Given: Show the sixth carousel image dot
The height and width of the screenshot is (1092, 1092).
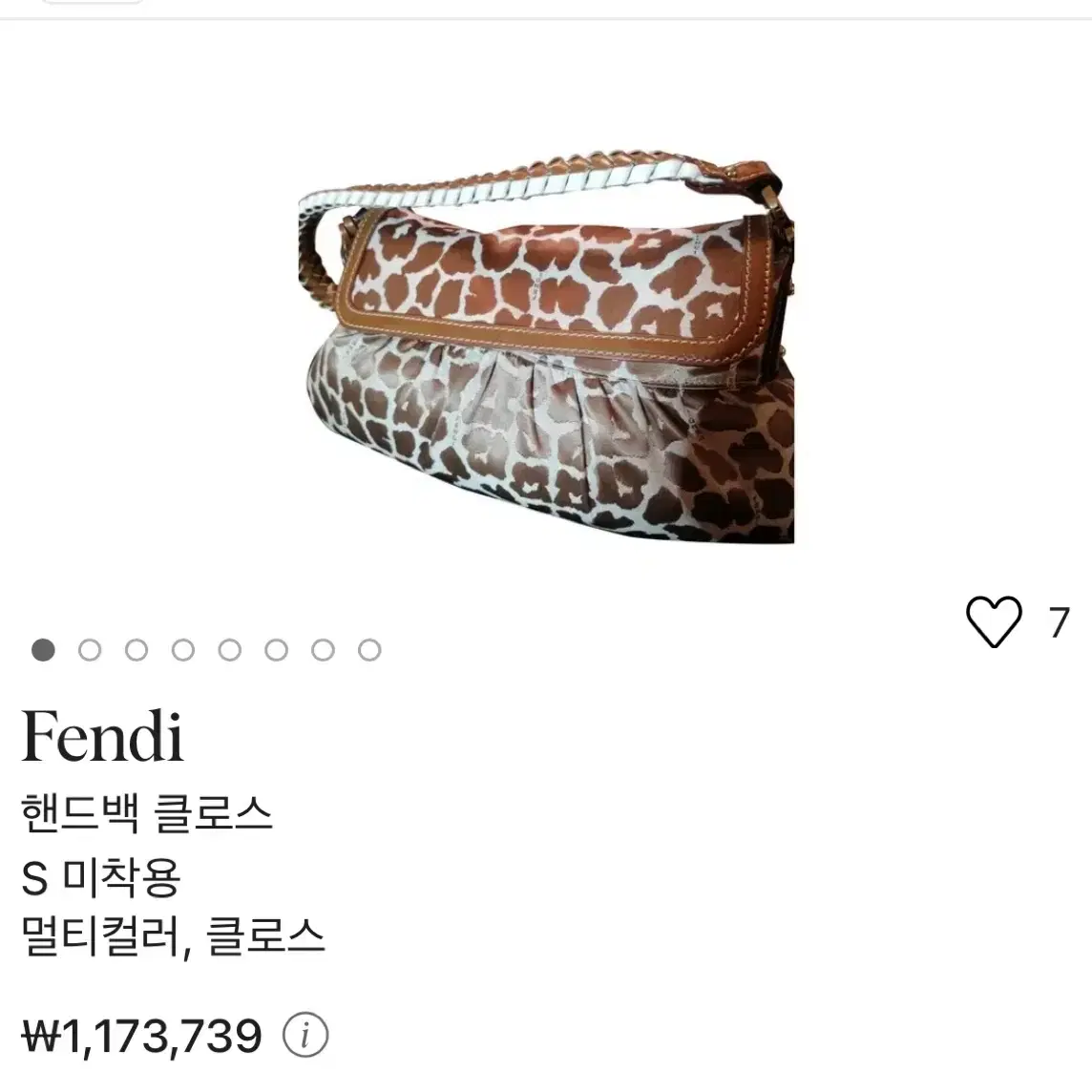Looking at the screenshot, I should pos(277,650).
